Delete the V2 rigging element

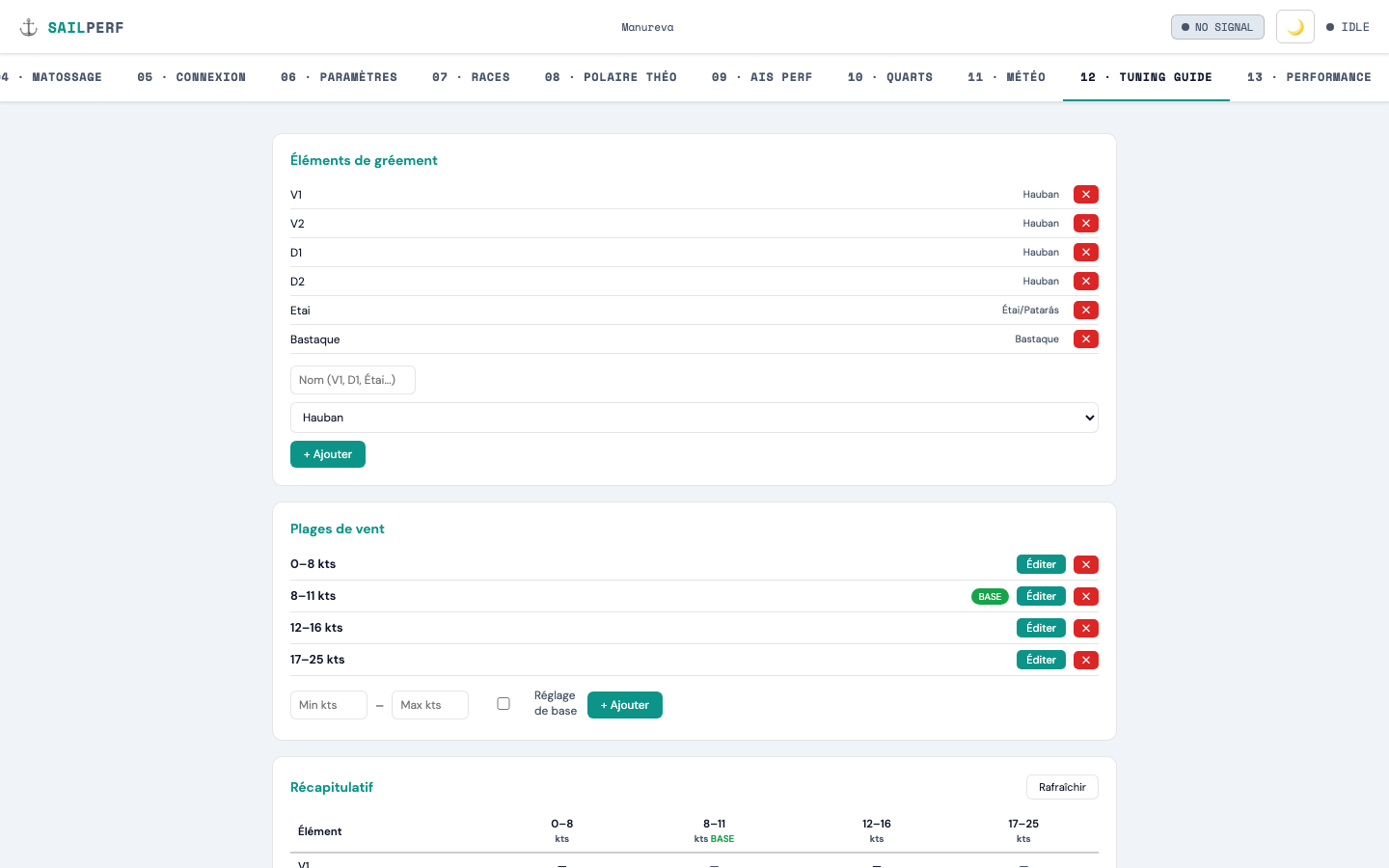tap(1086, 224)
